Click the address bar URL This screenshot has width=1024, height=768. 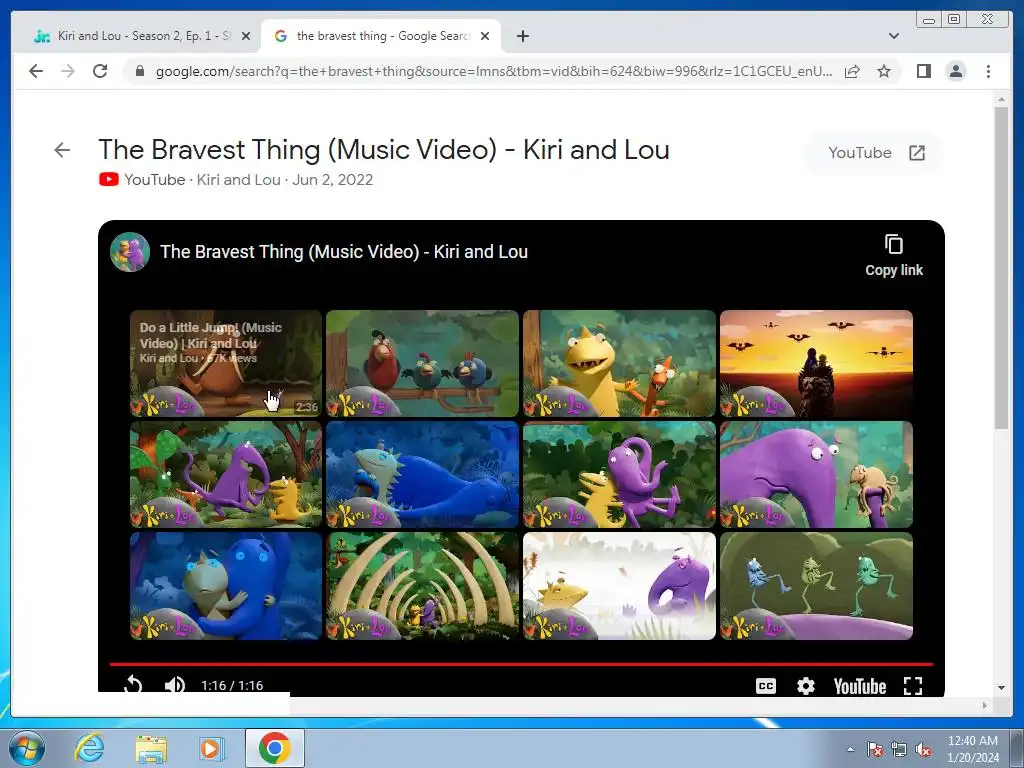click(x=493, y=71)
